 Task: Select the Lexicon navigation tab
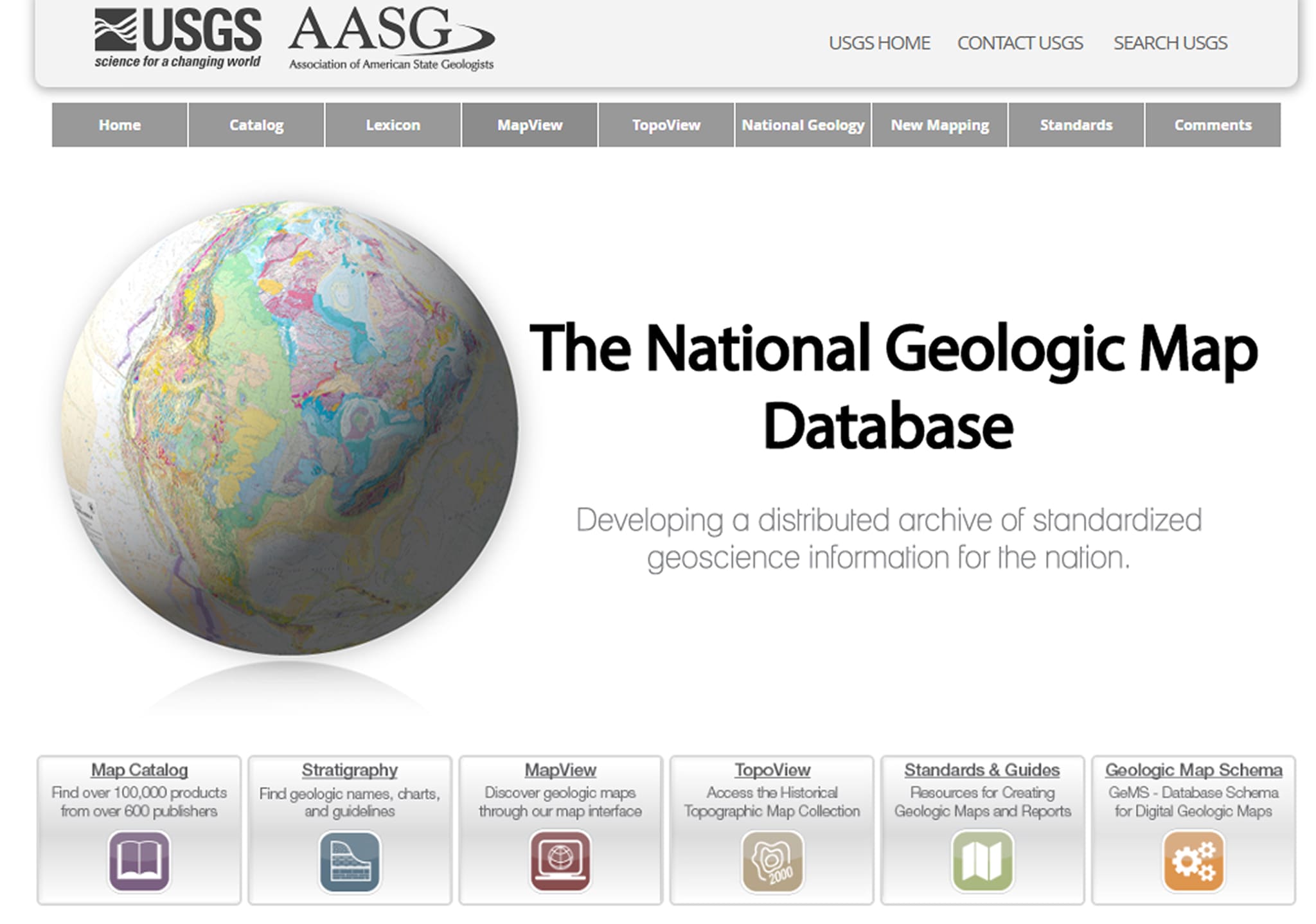[x=393, y=125]
